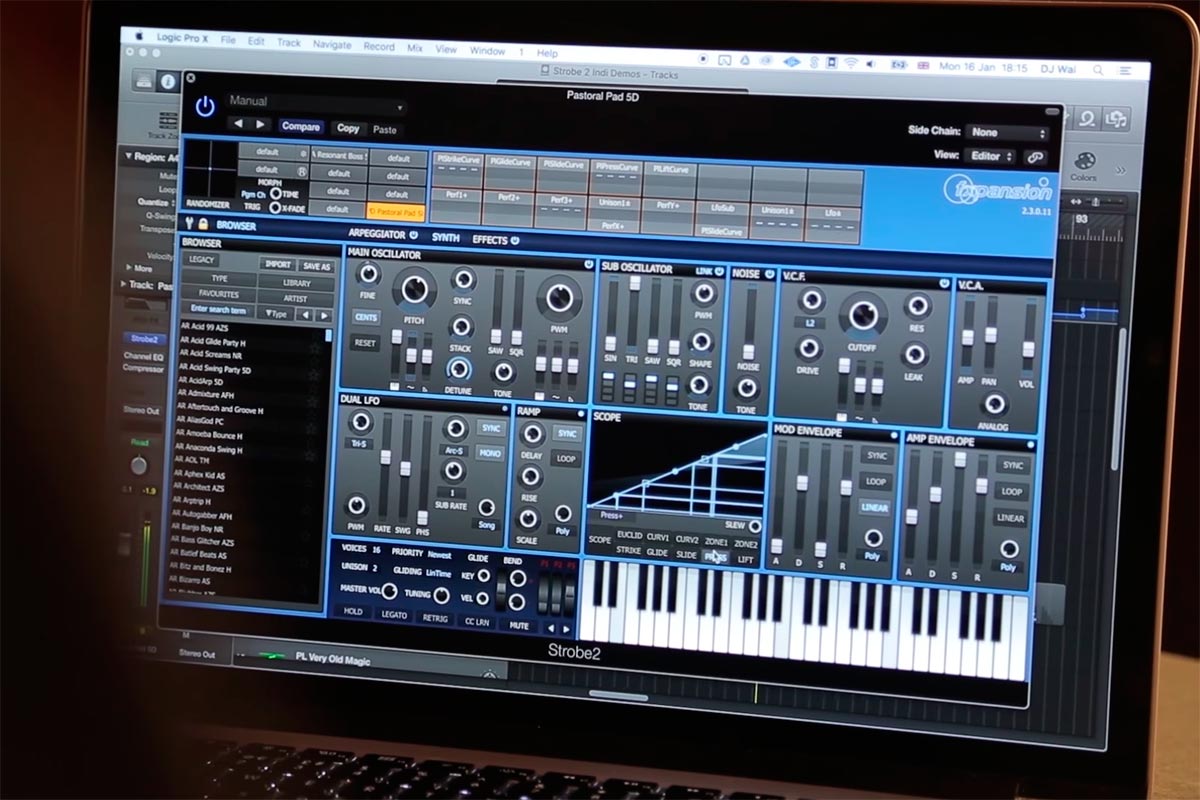Open the Ramp Poly mode selector
1200x800 pixels.
click(563, 532)
